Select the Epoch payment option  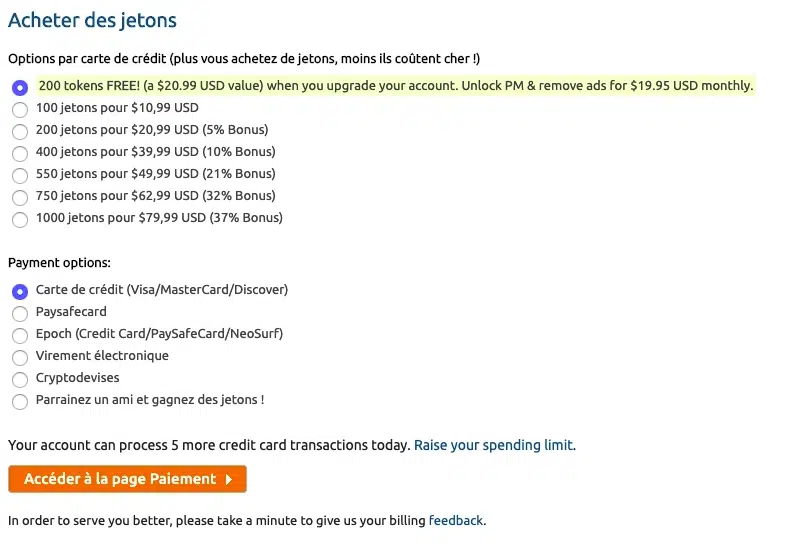pyautogui.click(x=20, y=335)
